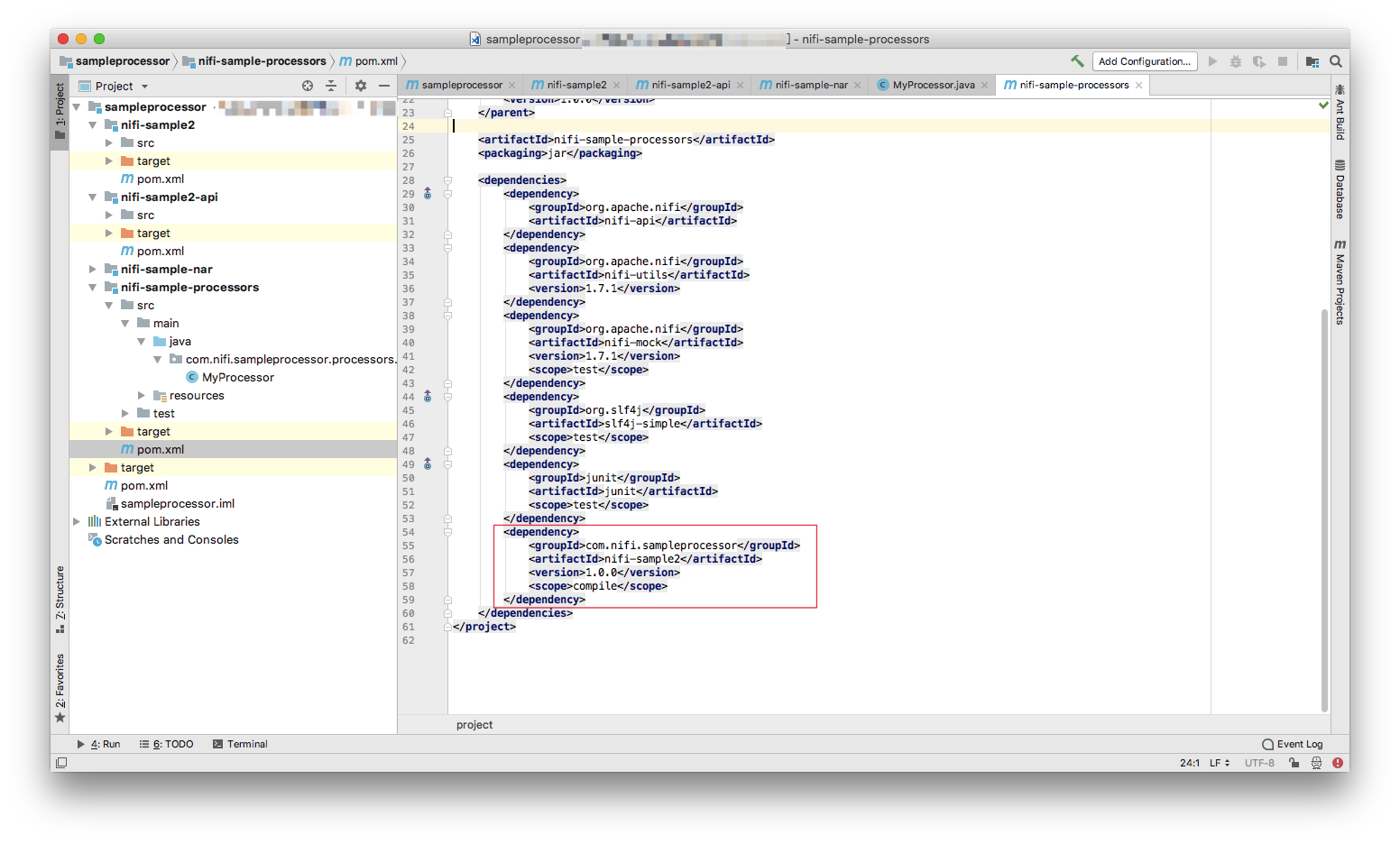Collapse the main folder node
1400x844 pixels.
pyautogui.click(x=125, y=324)
